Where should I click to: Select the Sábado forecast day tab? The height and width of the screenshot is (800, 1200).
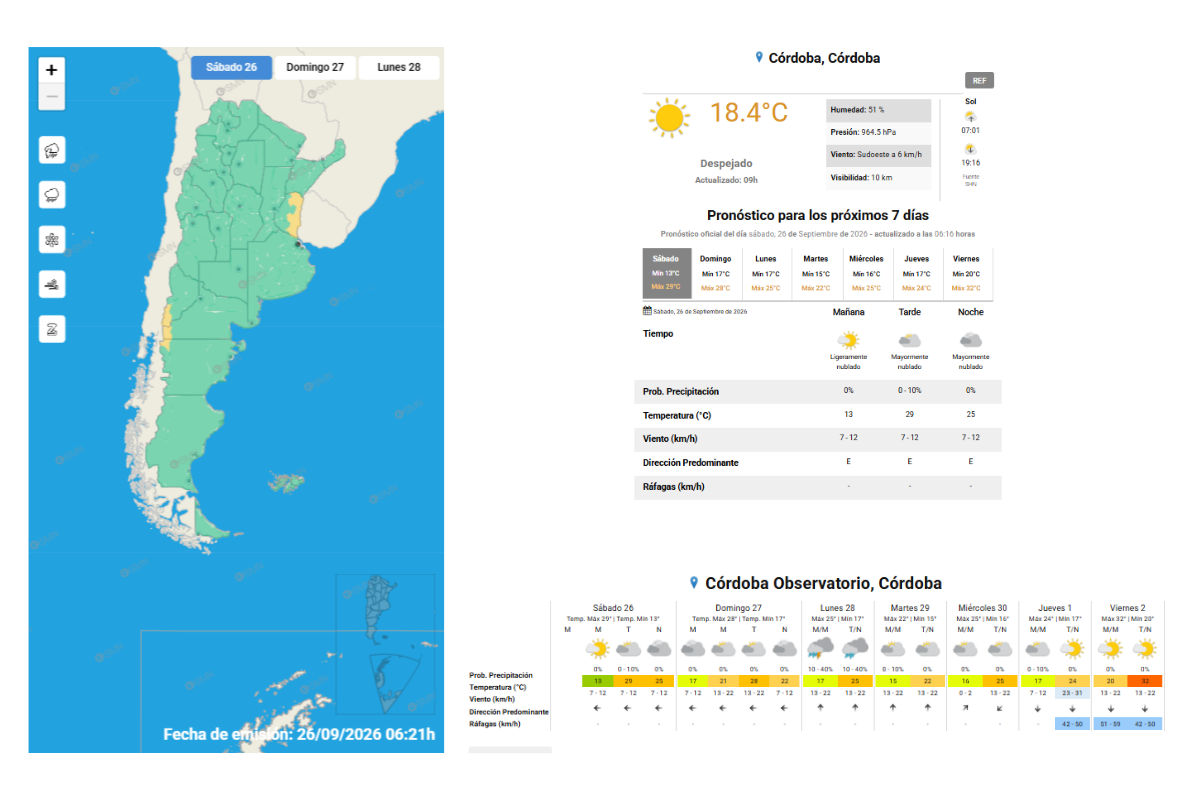click(665, 273)
